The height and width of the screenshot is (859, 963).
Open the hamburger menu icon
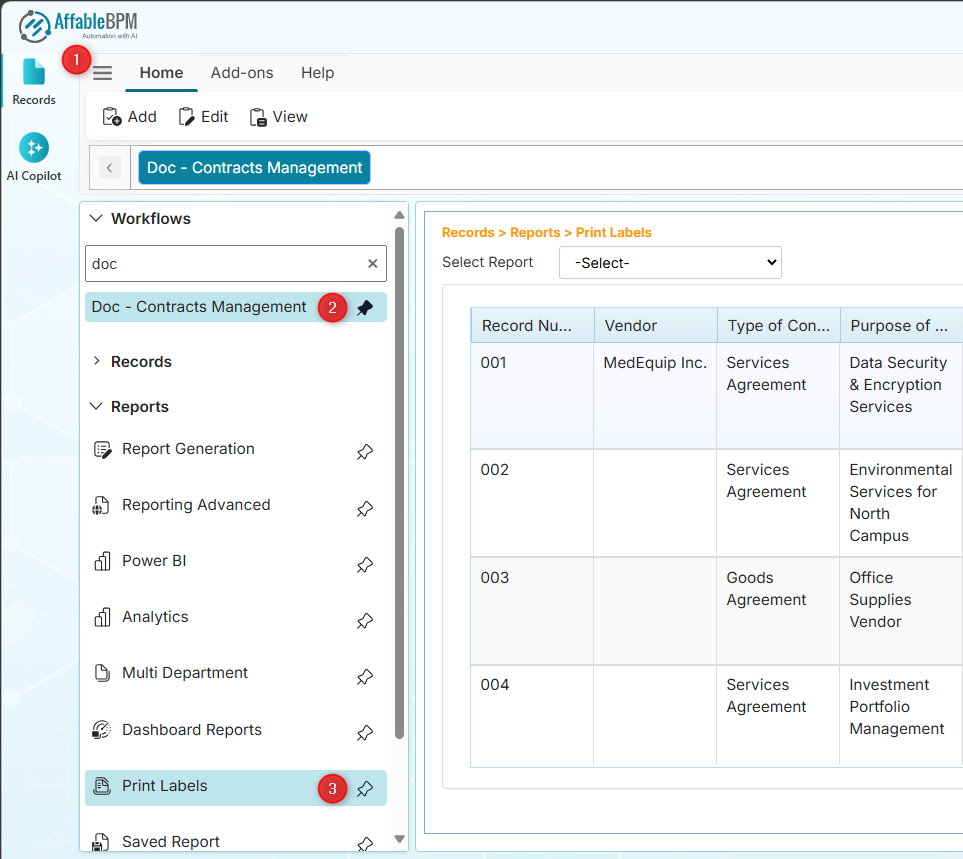[103, 73]
